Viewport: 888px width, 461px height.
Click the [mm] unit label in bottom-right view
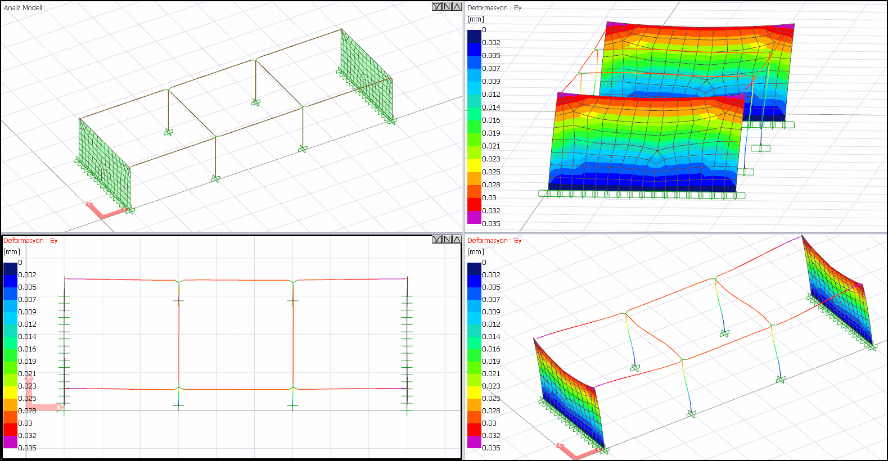tap(477, 251)
